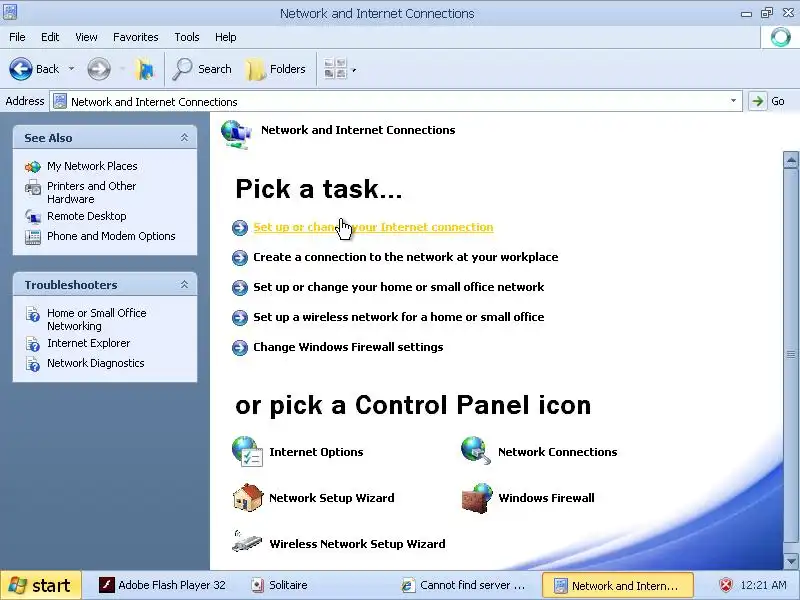Click Network and Internet Connections header globe icon
Image resolution: width=800 pixels, height=600 pixels.
(x=236, y=134)
